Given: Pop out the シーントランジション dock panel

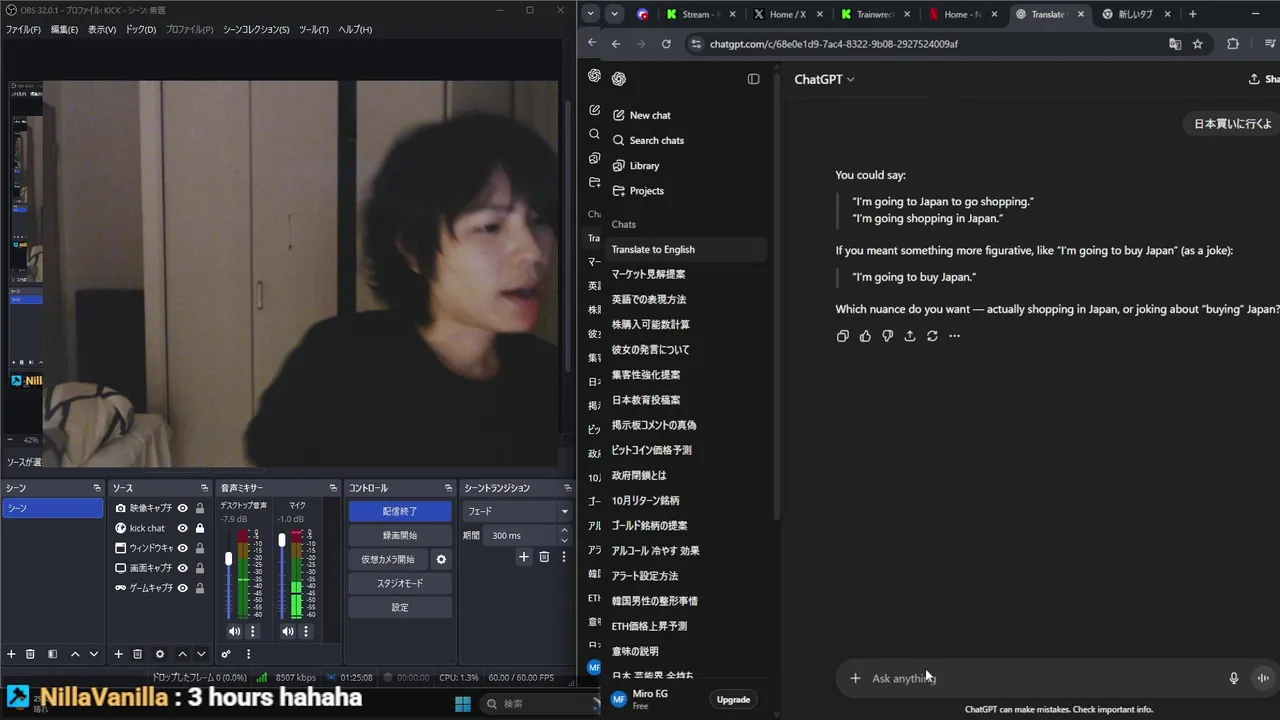Looking at the screenshot, I should tap(566, 488).
